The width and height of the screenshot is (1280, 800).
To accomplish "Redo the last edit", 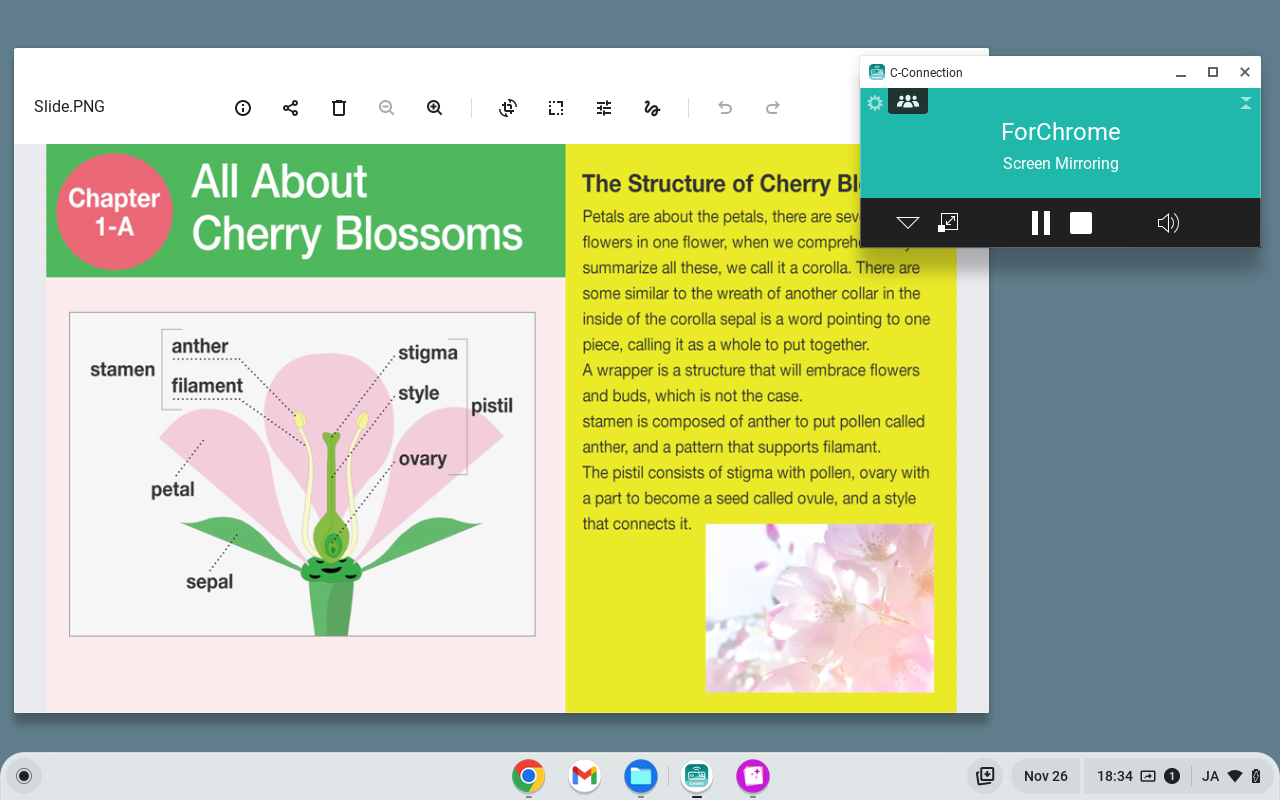I will click(x=773, y=108).
